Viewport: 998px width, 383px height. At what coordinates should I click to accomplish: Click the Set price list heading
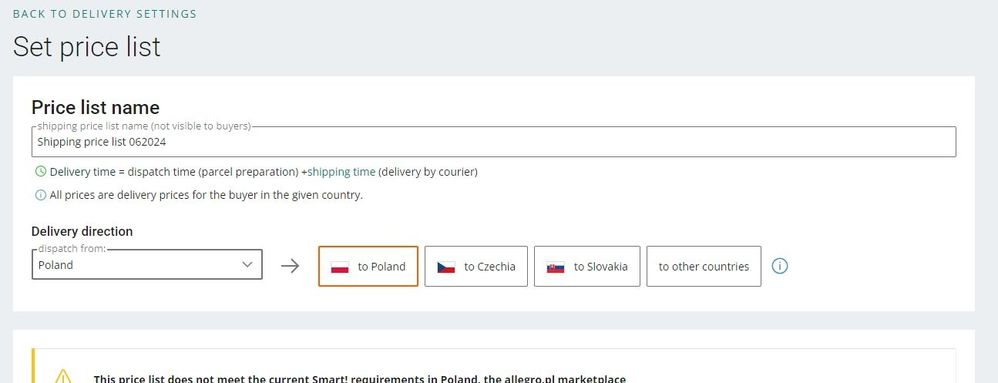tap(87, 47)
